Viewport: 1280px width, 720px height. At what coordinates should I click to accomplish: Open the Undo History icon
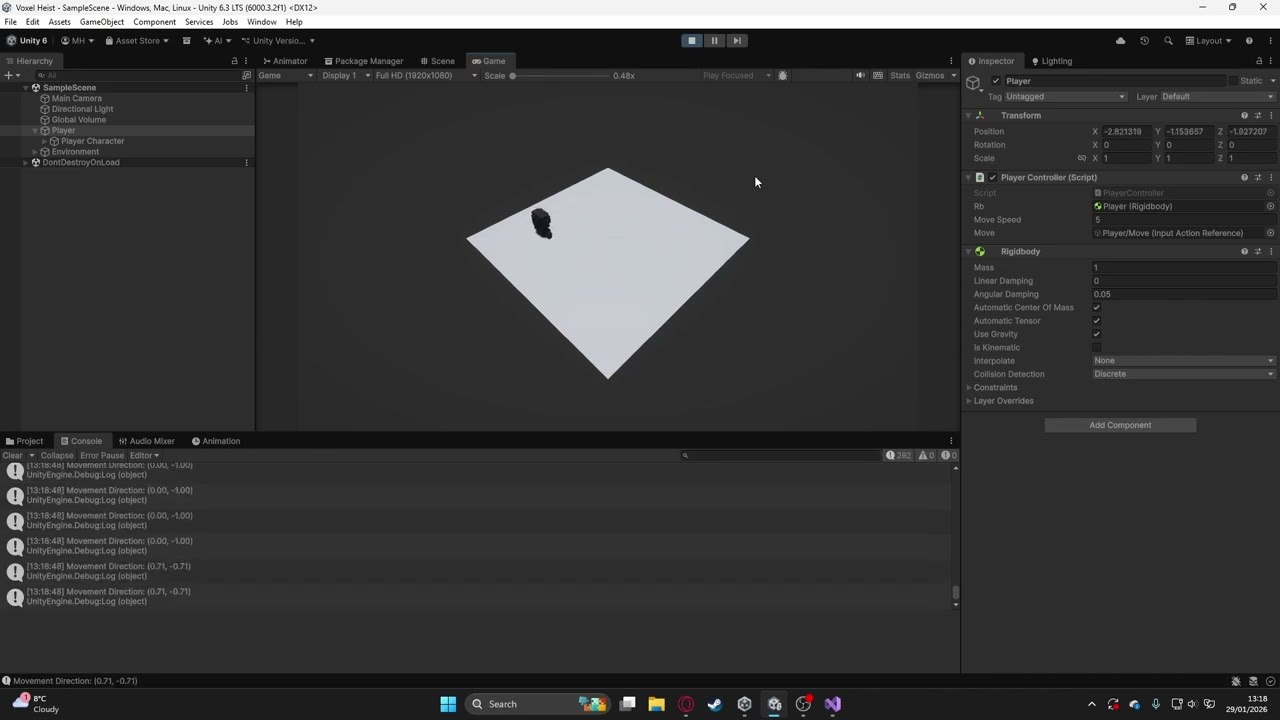(1144, 41)
